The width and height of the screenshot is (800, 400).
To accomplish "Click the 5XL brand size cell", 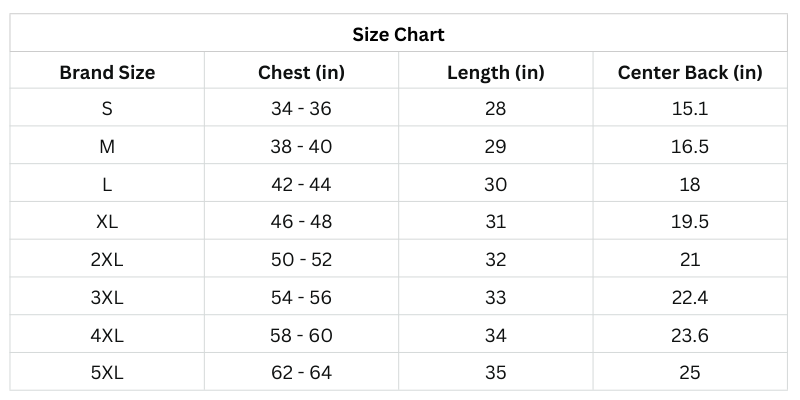I will pyautogui.click(x=107, y=373).
